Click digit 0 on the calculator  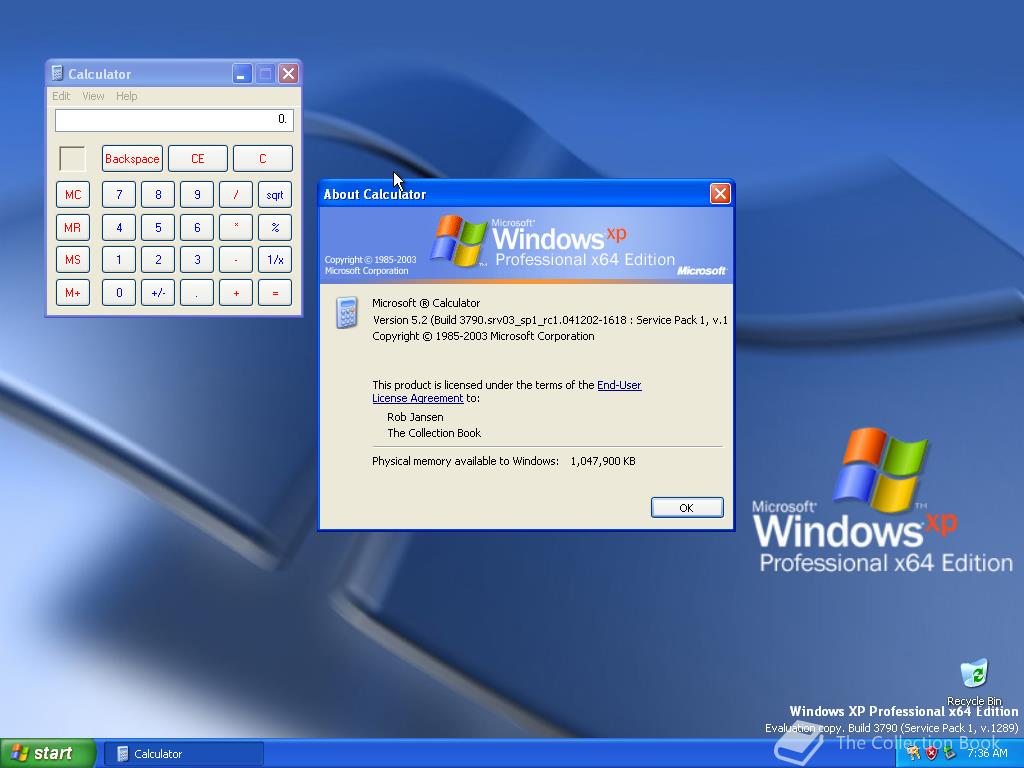point(119,293)
